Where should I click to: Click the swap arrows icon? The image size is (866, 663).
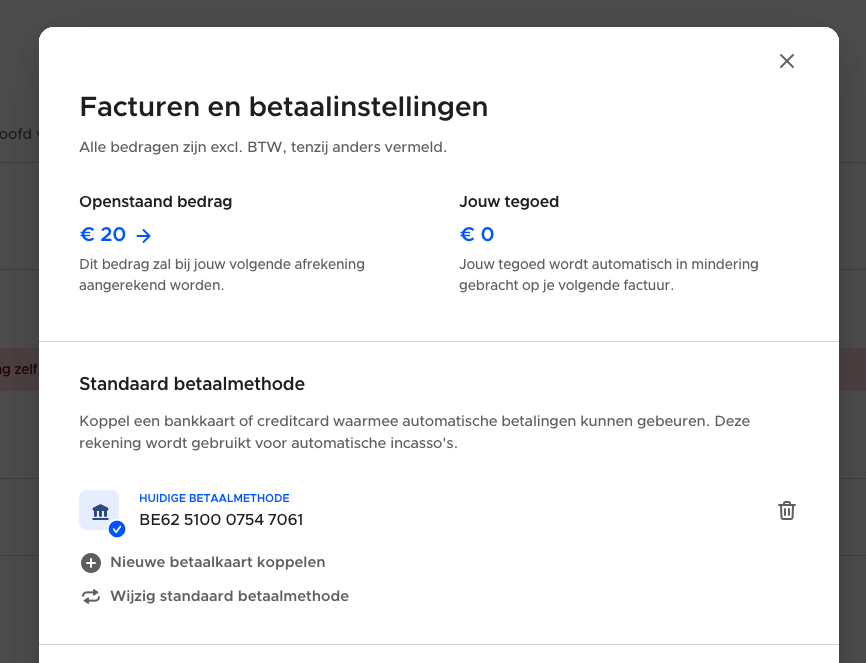91,597
